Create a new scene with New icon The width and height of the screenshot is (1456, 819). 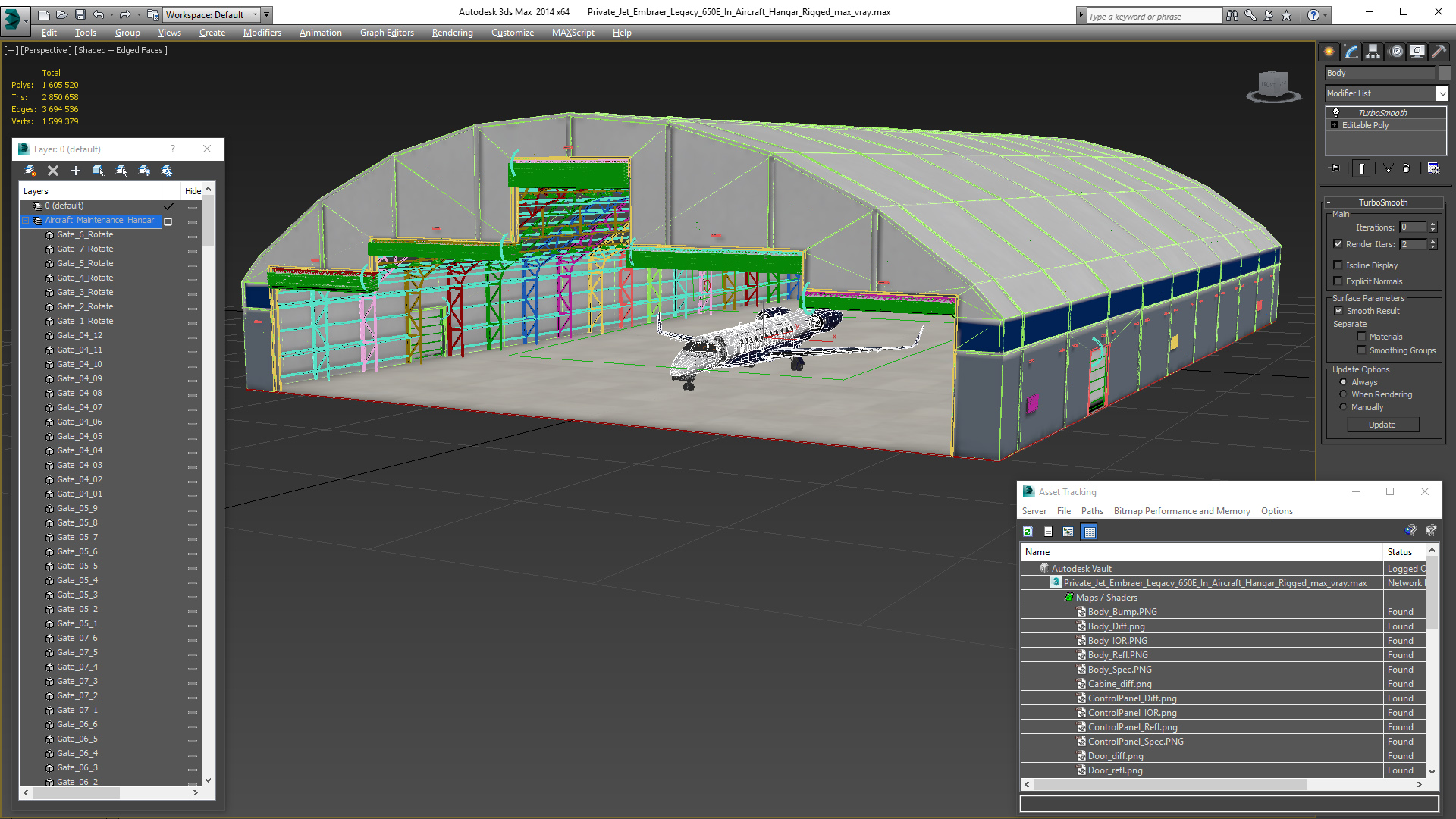coord(44,14)
